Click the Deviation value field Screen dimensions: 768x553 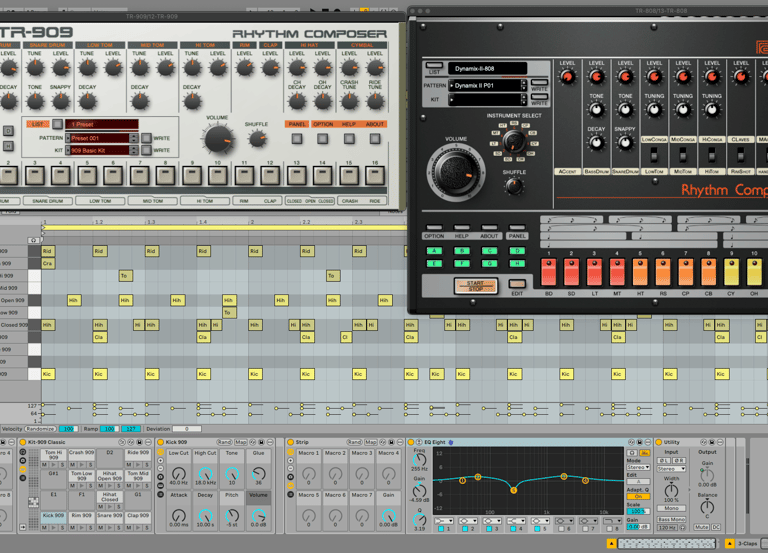coord(187,429)
